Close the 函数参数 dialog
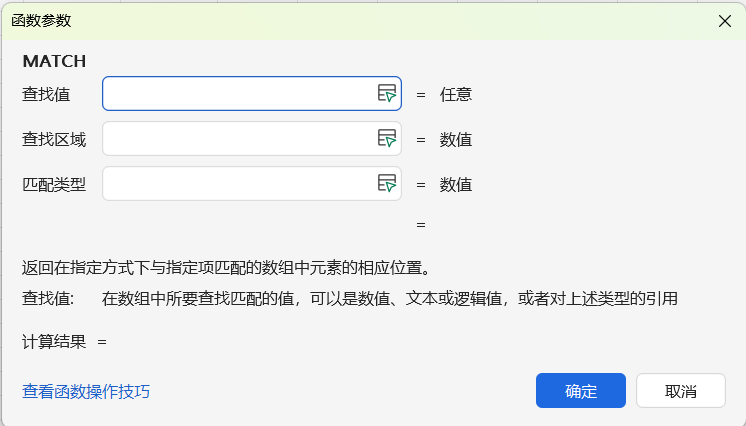This screenshot has height=426, width=746. [725, 21]
